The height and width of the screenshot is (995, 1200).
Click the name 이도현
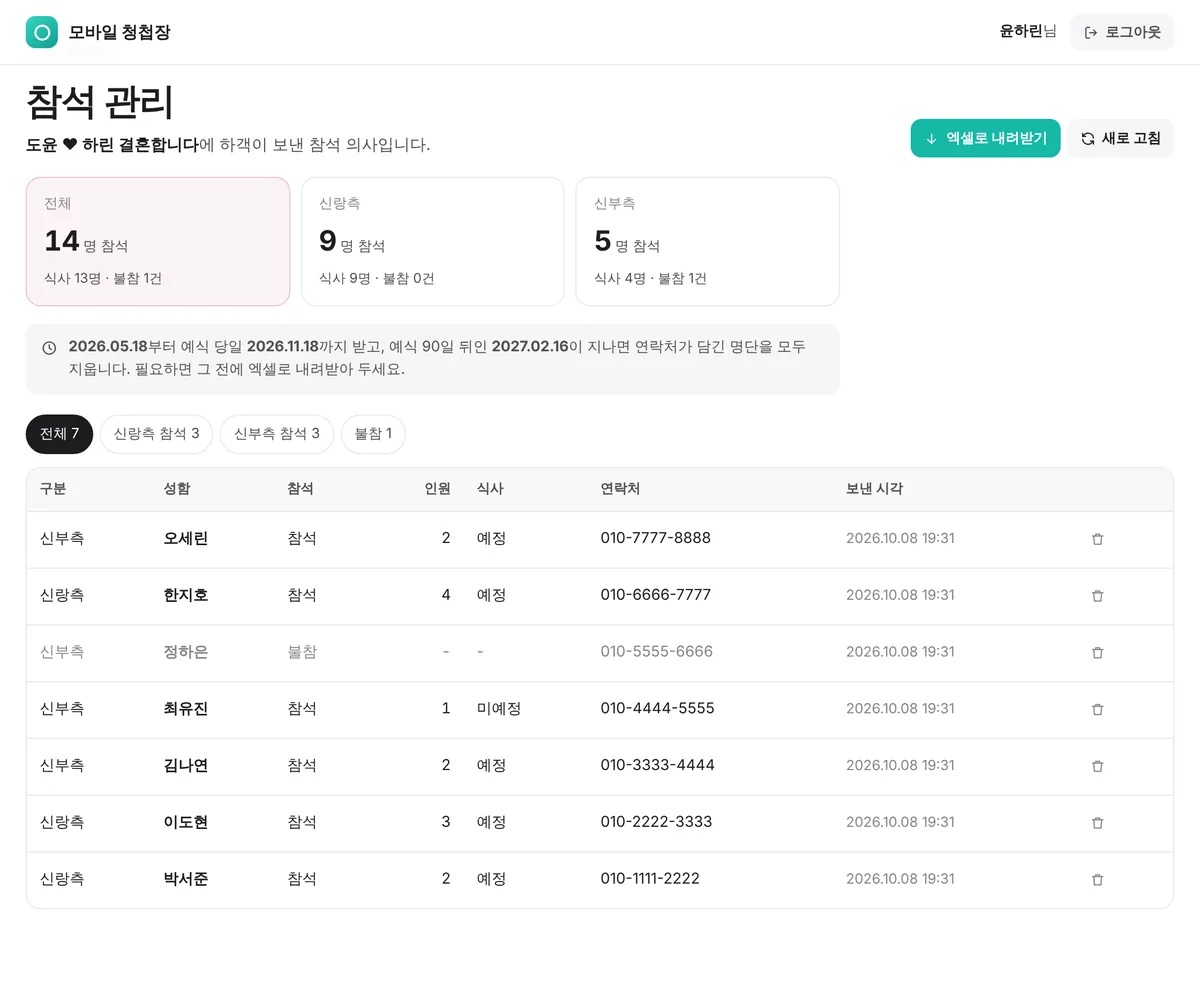(x=186, y=822)
